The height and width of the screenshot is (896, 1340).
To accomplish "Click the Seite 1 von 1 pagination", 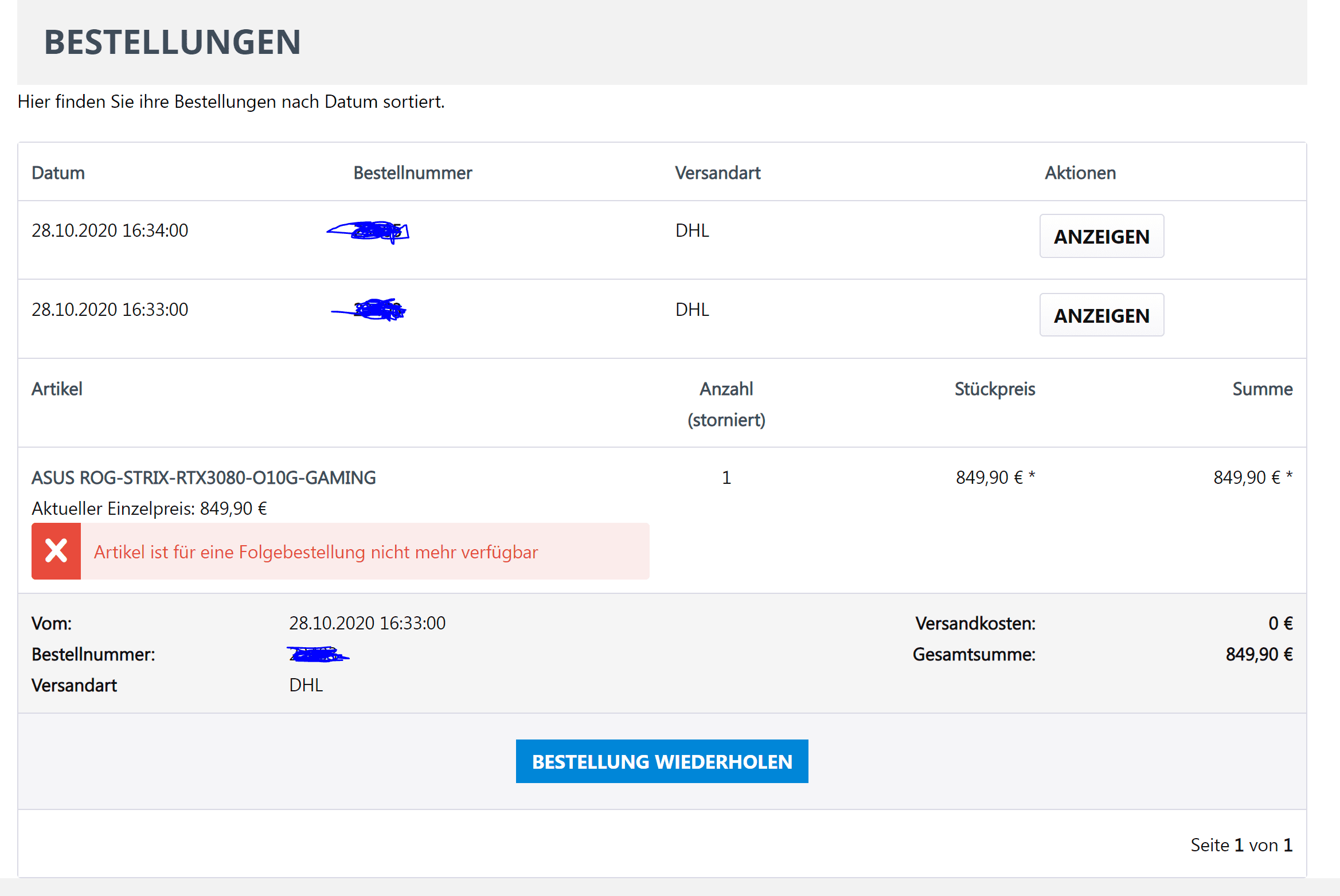I will point(1241,845).
